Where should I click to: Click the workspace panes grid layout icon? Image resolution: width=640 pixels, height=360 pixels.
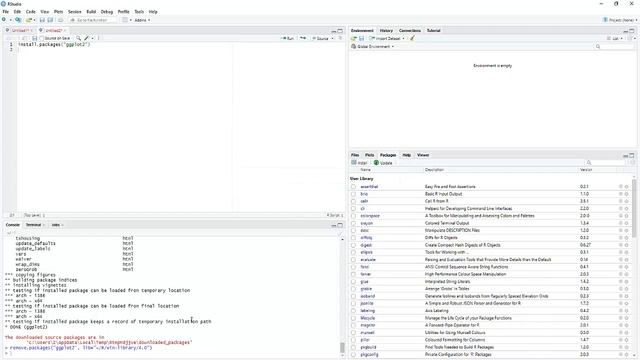[x=125, y=20]
